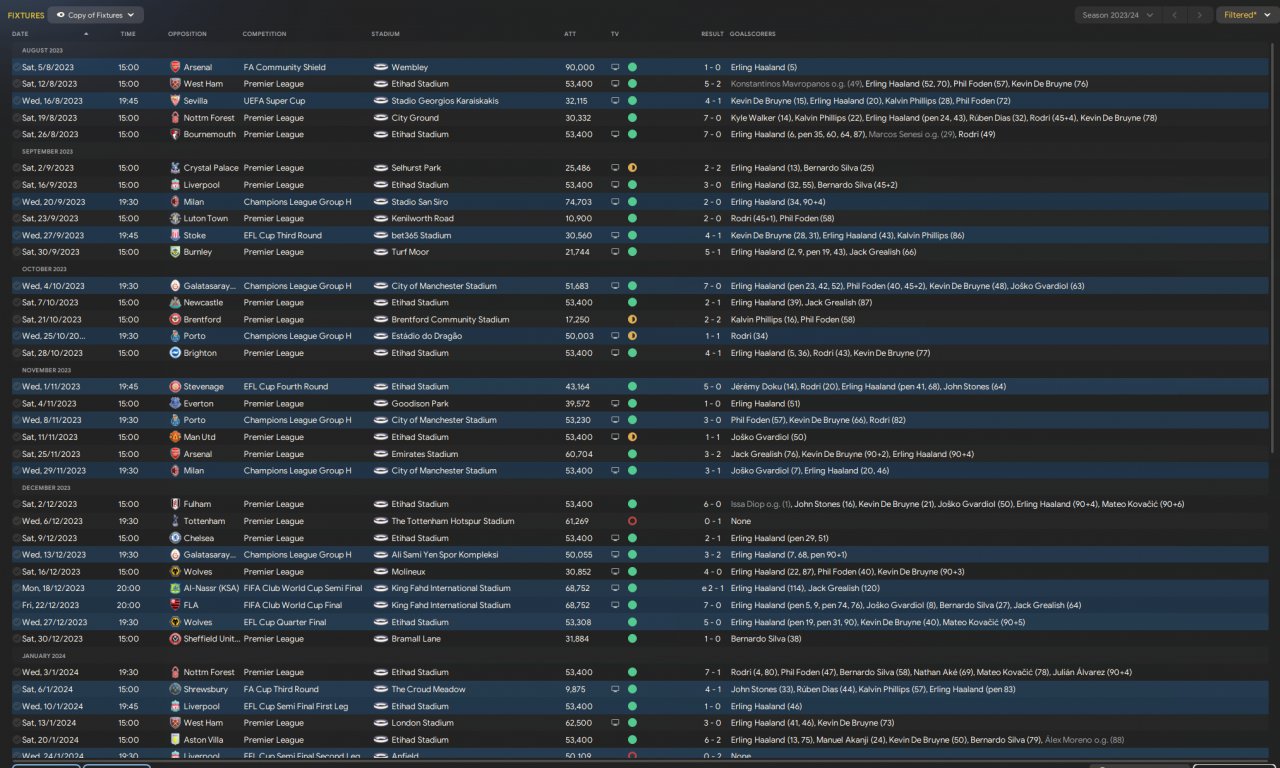This screenshot has width=1280, height=768.
Task: Click the stadium icon beside Wembley
Action: tap(380, 67)
